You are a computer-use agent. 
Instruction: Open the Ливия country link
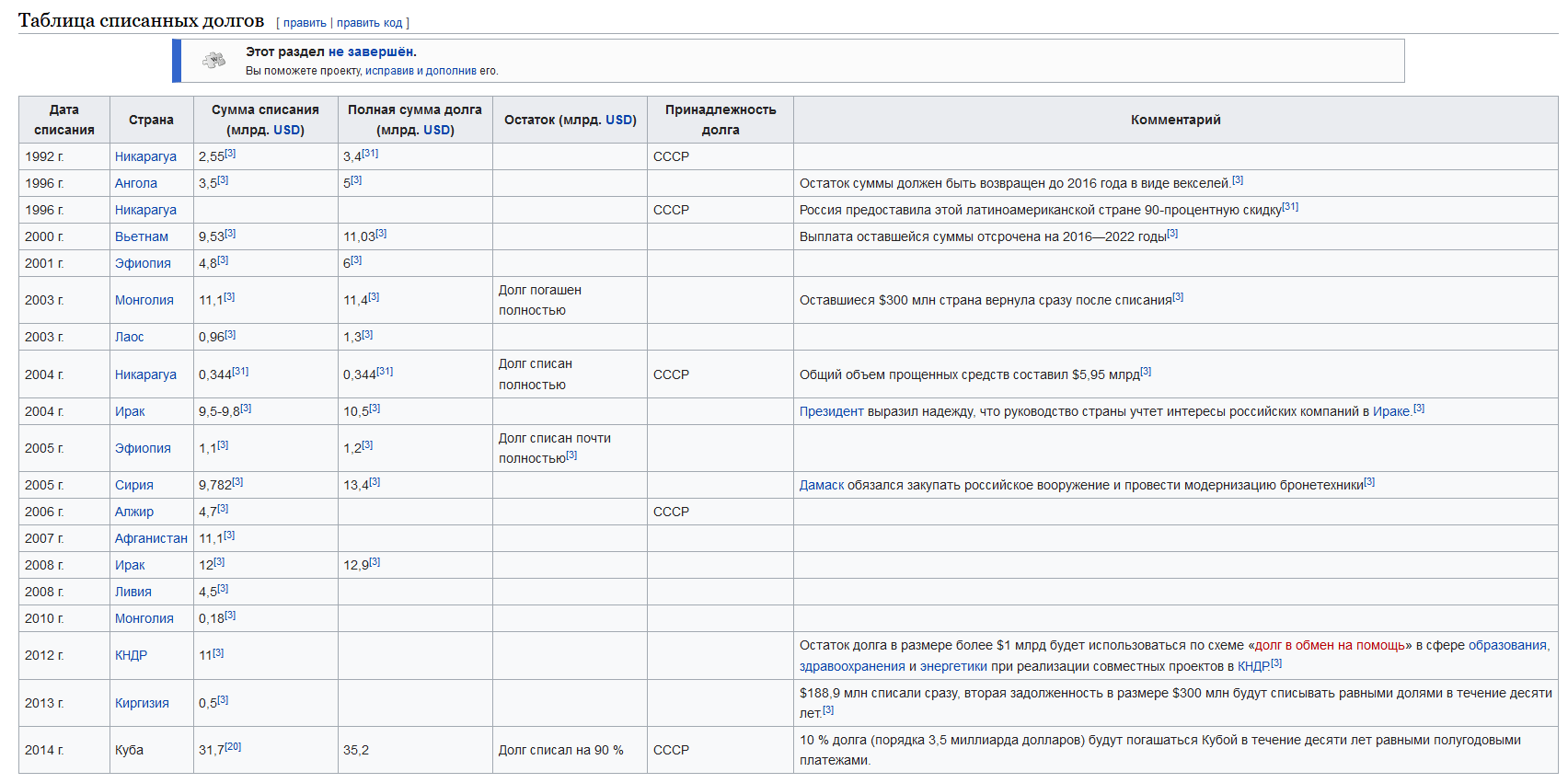point(133,592)
